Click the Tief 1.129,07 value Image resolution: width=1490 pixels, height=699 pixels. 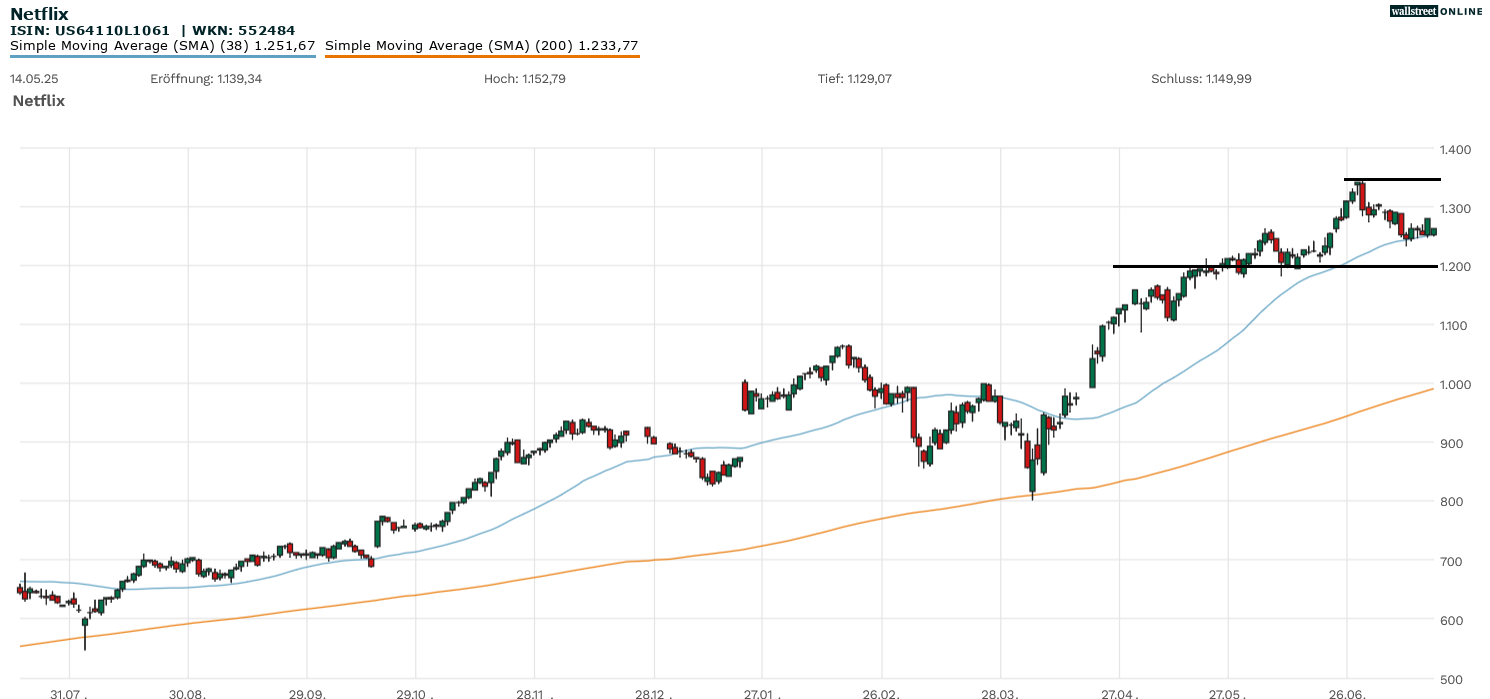pyautogui.click(x=854, y=78)
